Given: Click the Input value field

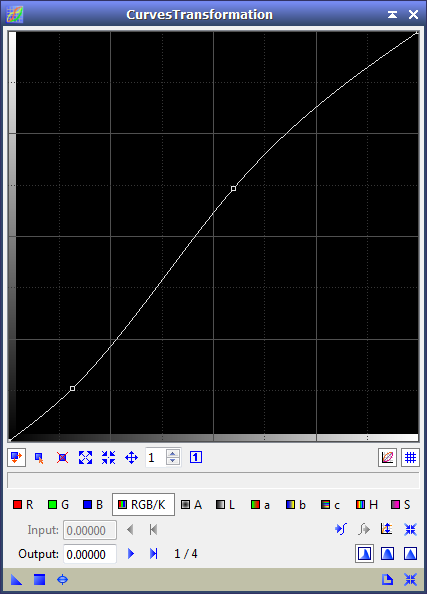Looking at the screenshot, I should pyautogui.click(x=90, y=530).
